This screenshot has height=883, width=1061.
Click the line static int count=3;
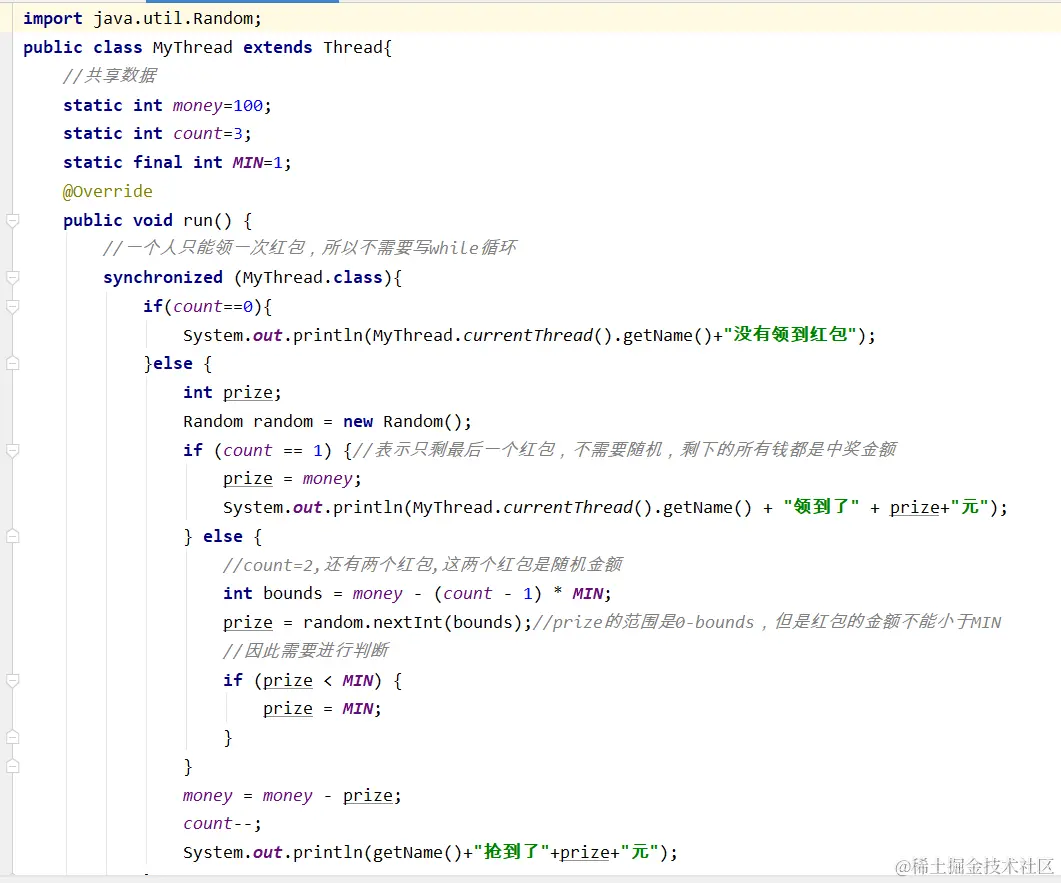pyautogui.click(x=157, y=134)
